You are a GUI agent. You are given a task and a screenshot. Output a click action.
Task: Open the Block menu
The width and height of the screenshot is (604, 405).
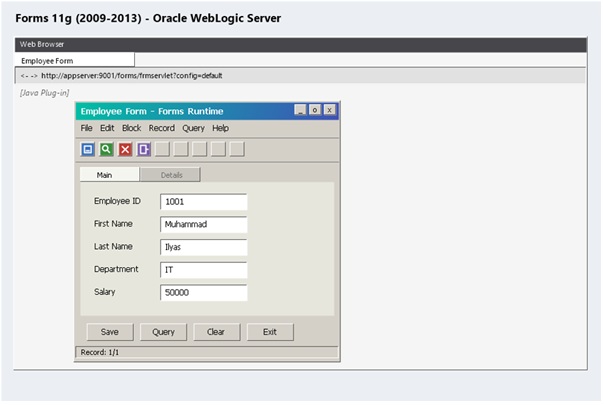pyautogui.click(x=132, y=128)
